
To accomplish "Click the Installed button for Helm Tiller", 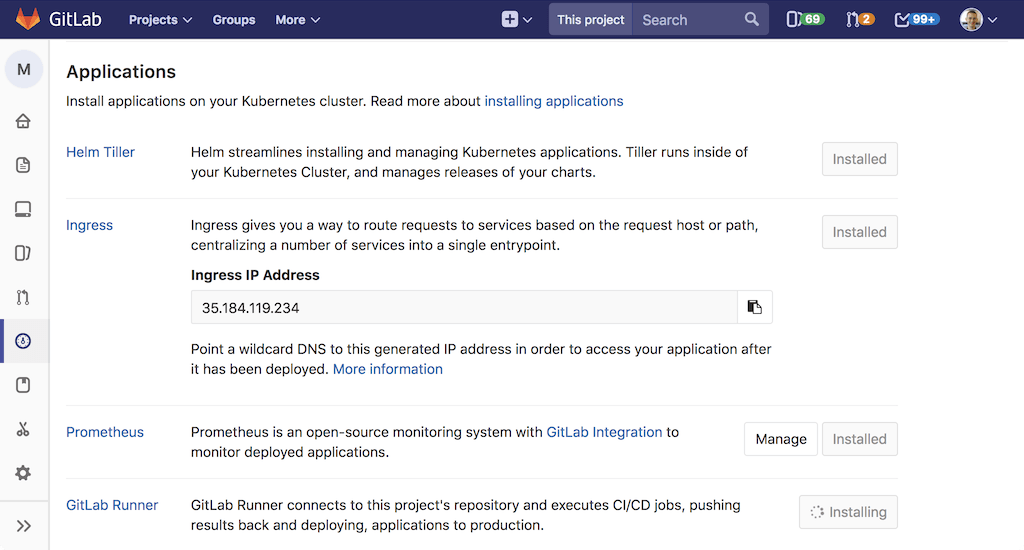I will 859,159.
